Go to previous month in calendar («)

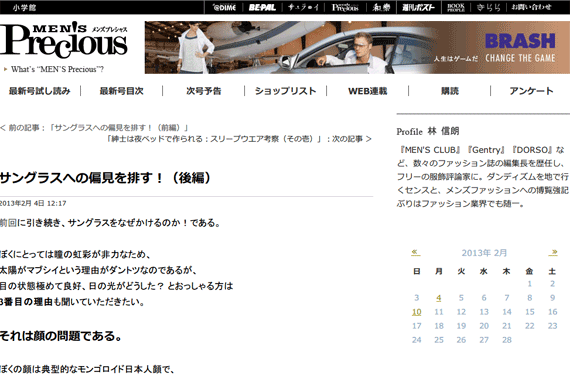[x=416, y=253]
